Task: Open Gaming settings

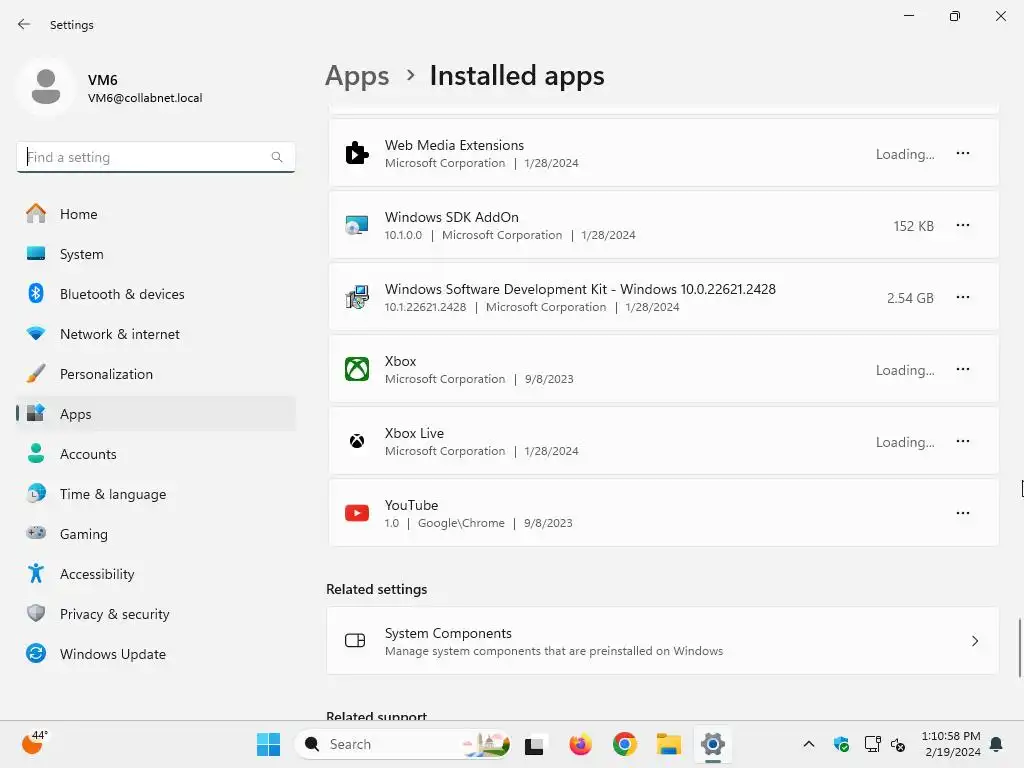Action: coord(155,534)
